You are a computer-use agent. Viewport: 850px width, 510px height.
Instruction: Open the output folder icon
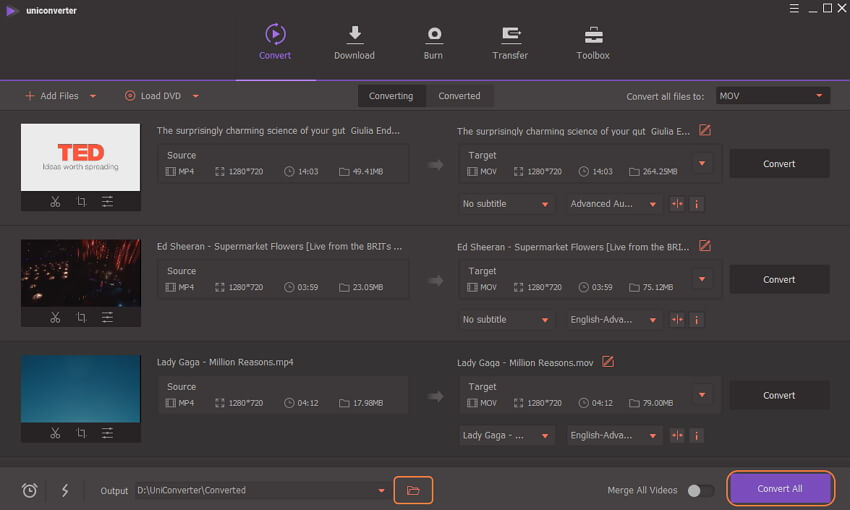coord(413,490)
